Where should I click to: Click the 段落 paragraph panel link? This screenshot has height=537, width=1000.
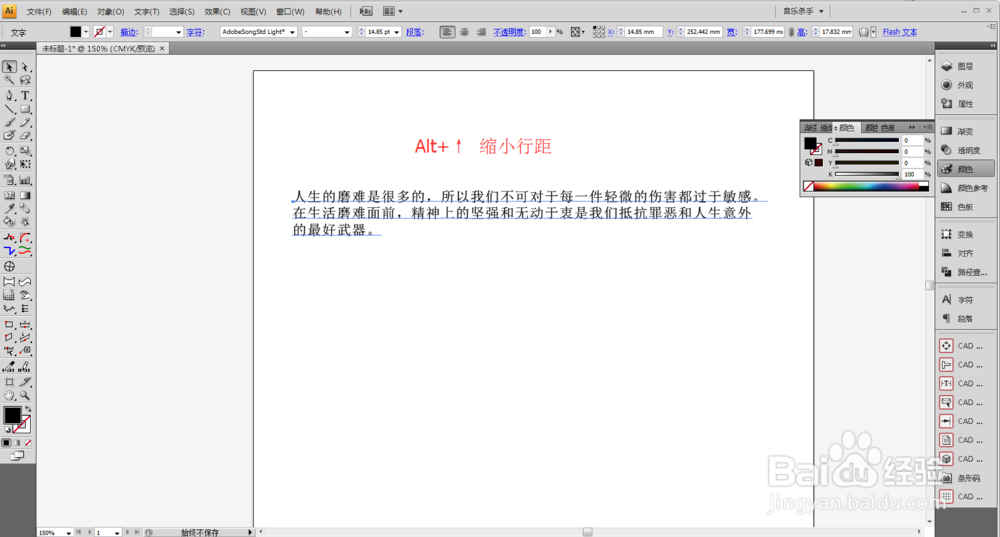click(415, 32)
